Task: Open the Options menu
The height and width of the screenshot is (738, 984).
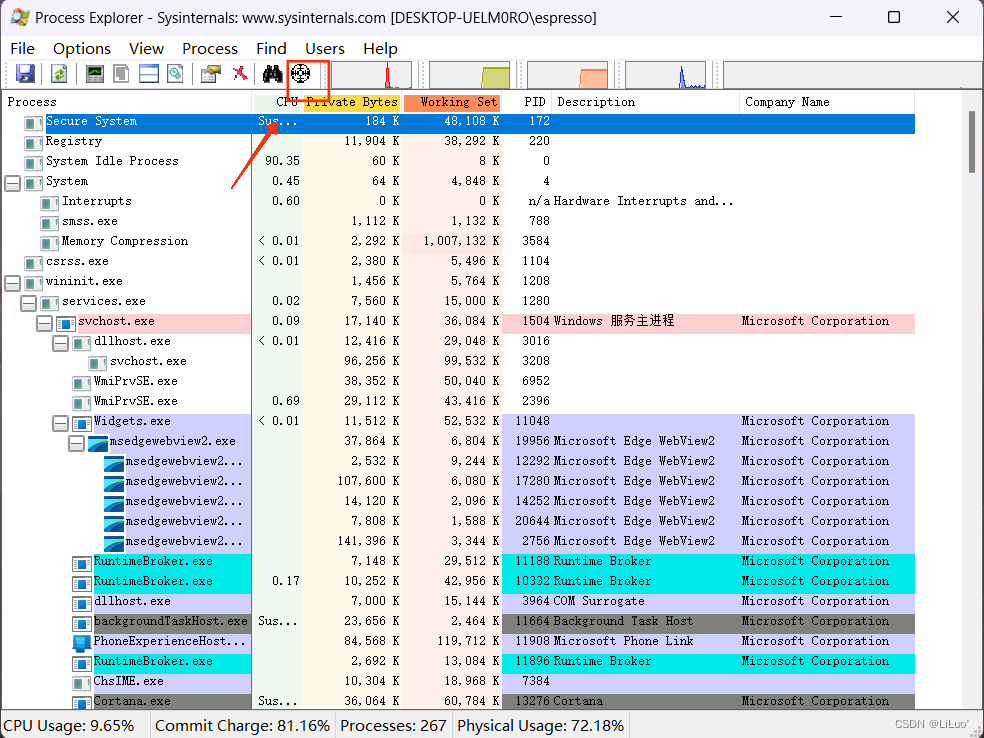Action: tap(82, 48)
